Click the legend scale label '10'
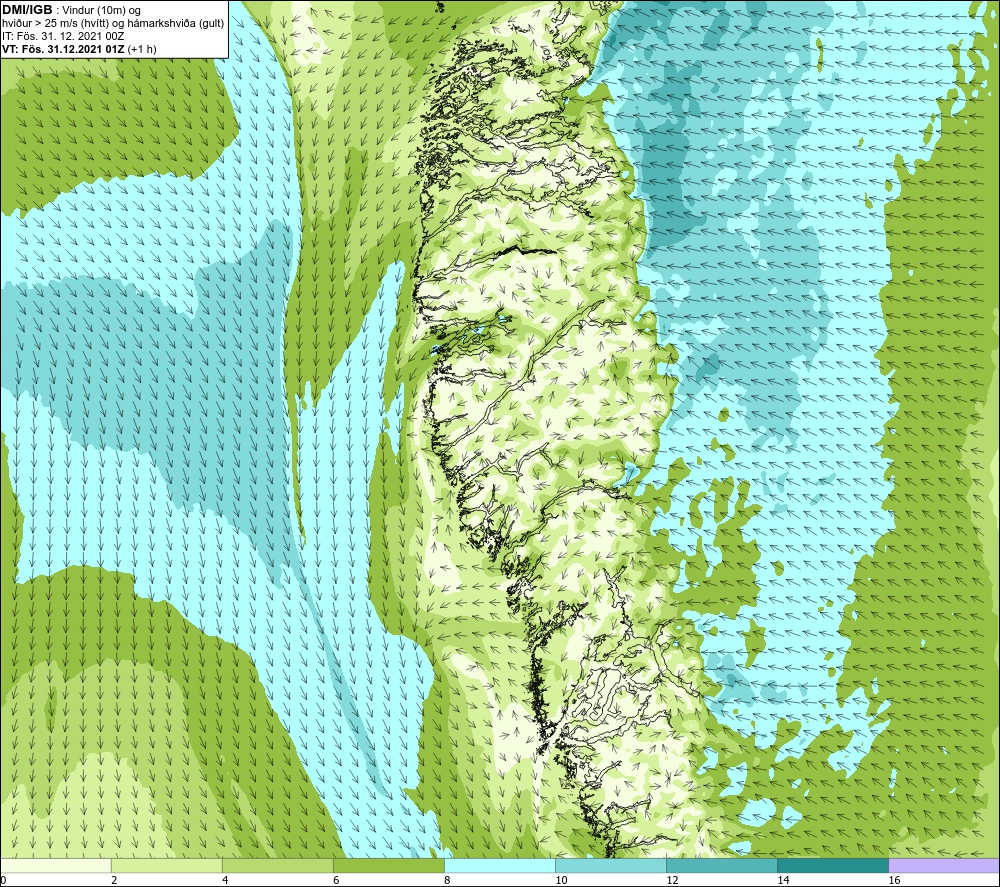This screenshot has width=1000, height=887. point(561,880)
